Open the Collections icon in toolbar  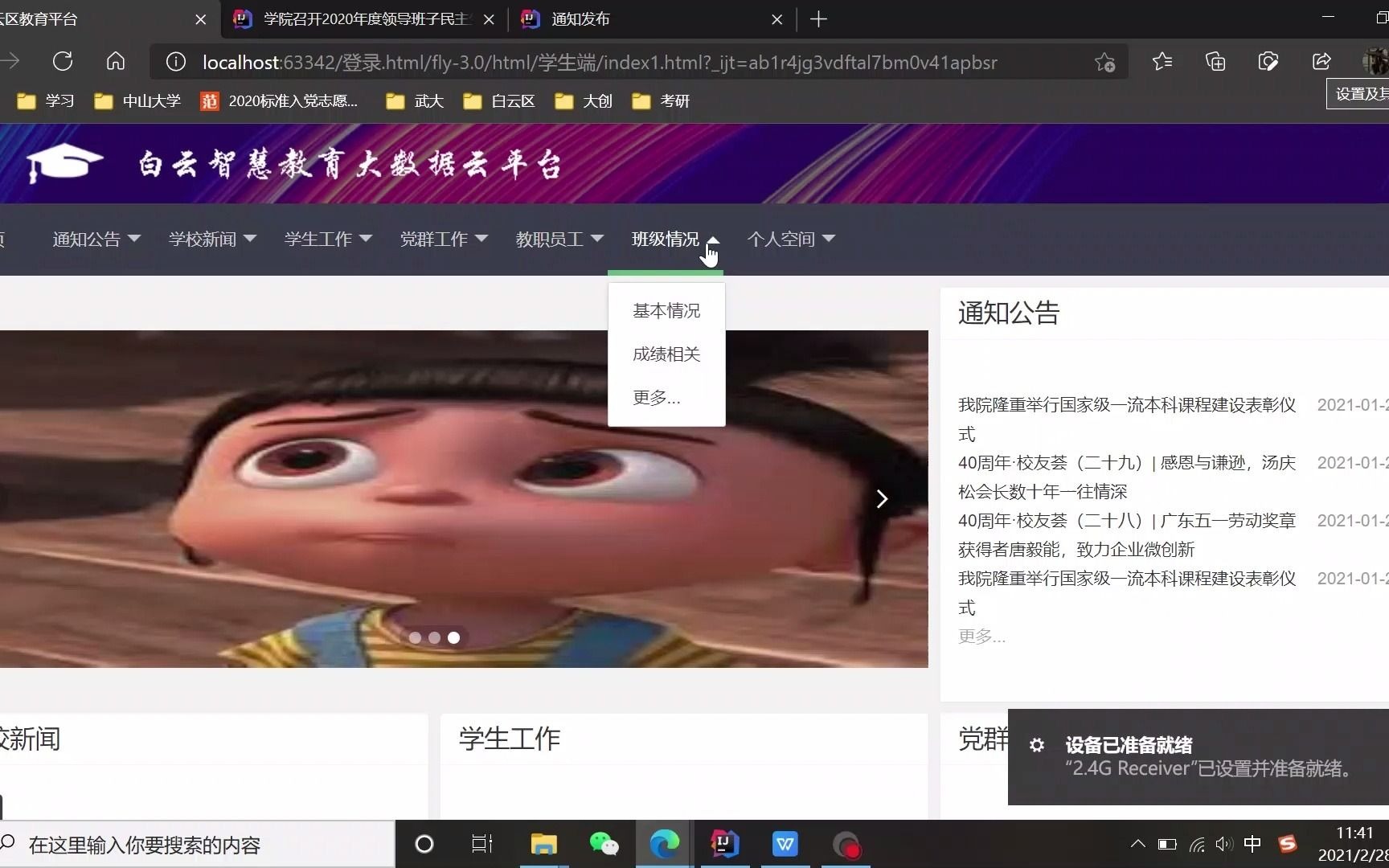[1215, 62]
